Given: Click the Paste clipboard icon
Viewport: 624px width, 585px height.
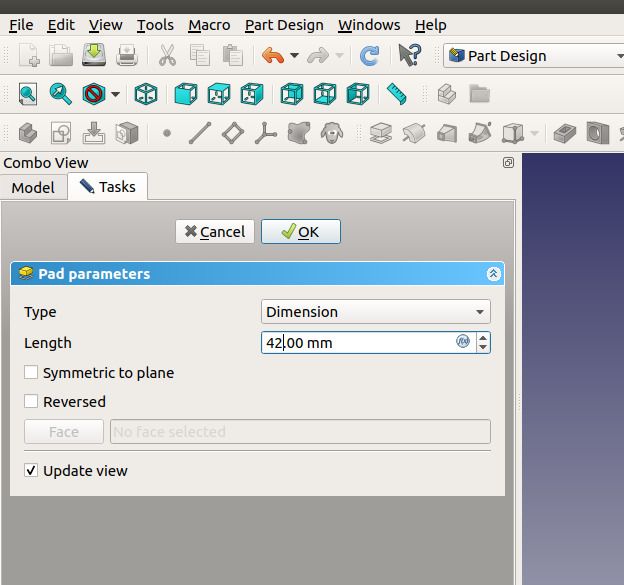Looking at the screenshot, I should click(233, 55).
